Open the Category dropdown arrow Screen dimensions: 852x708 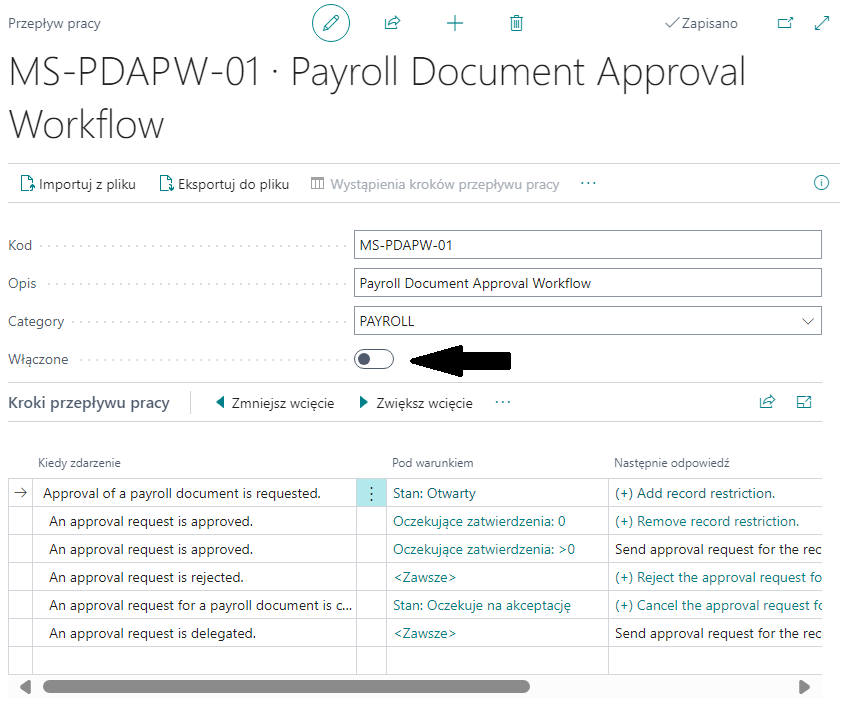pyautogui.click(x=808, y=321)
